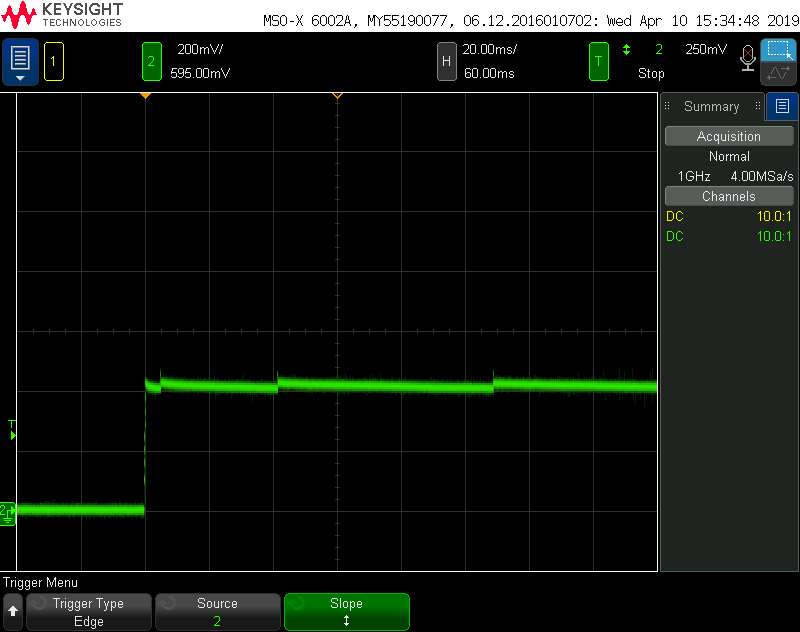Open the sidebar list menu icon
Screen dimensions: 800x632
tap(782, 106)
